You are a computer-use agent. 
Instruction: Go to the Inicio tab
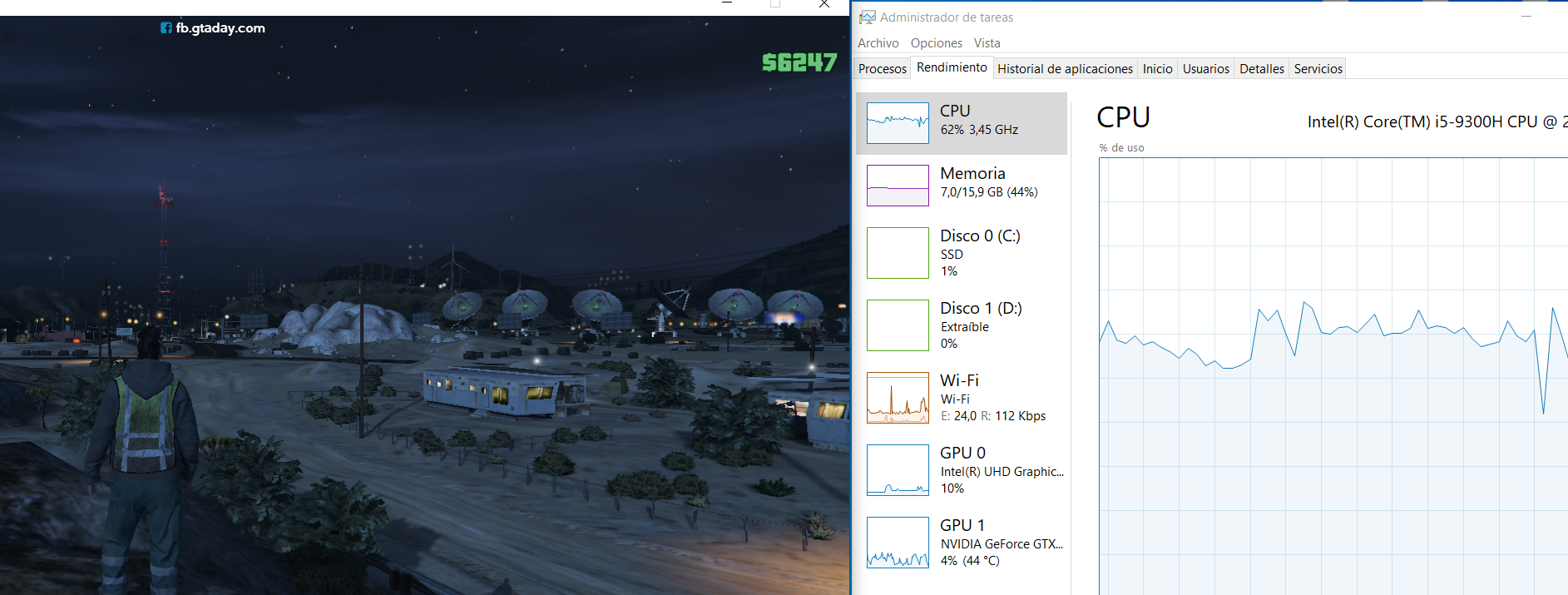point(1157,69)
